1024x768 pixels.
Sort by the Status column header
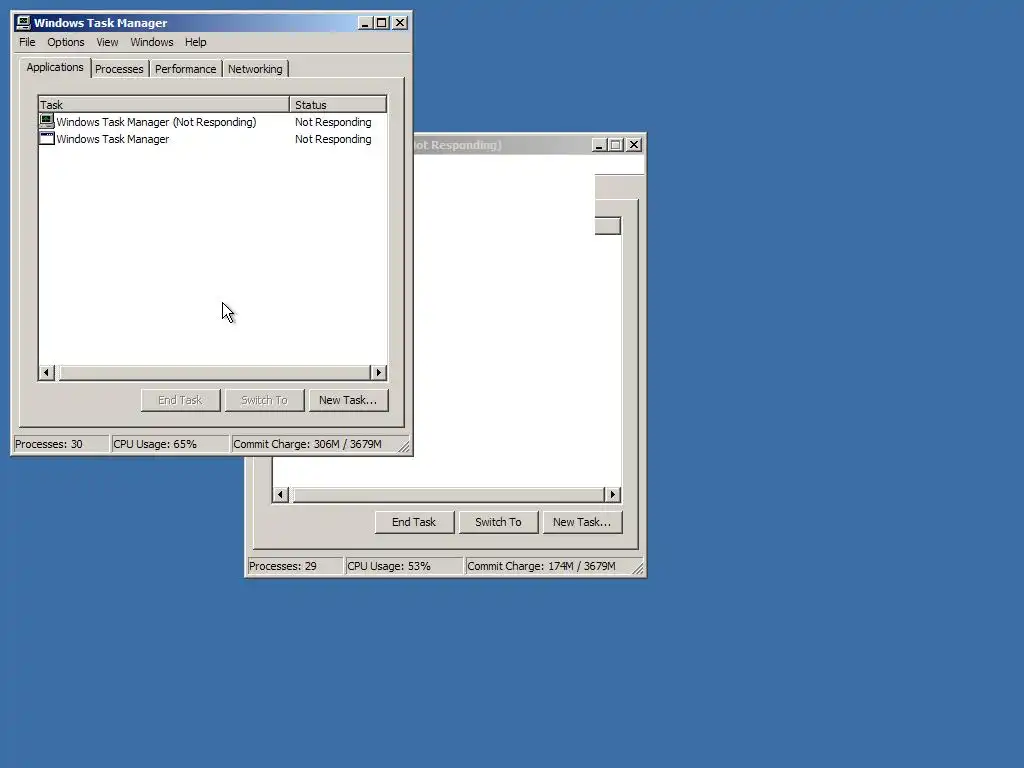(x=338, y=104)
